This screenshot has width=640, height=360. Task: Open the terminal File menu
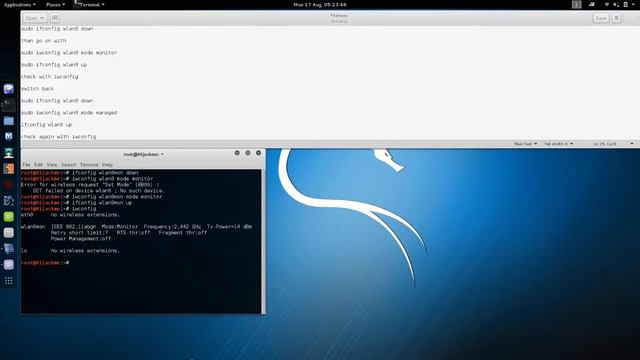(x=27, y=164)
